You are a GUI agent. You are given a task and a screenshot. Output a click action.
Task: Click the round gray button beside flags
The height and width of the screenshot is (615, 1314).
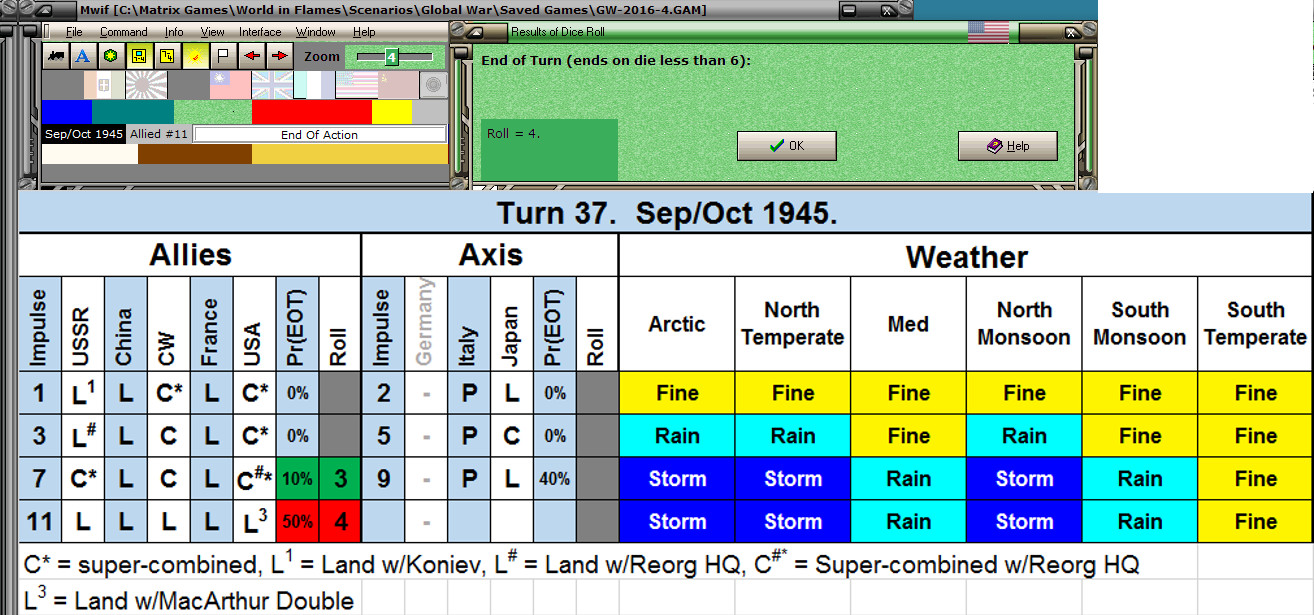pyautogui.click(x=432, y=85)
